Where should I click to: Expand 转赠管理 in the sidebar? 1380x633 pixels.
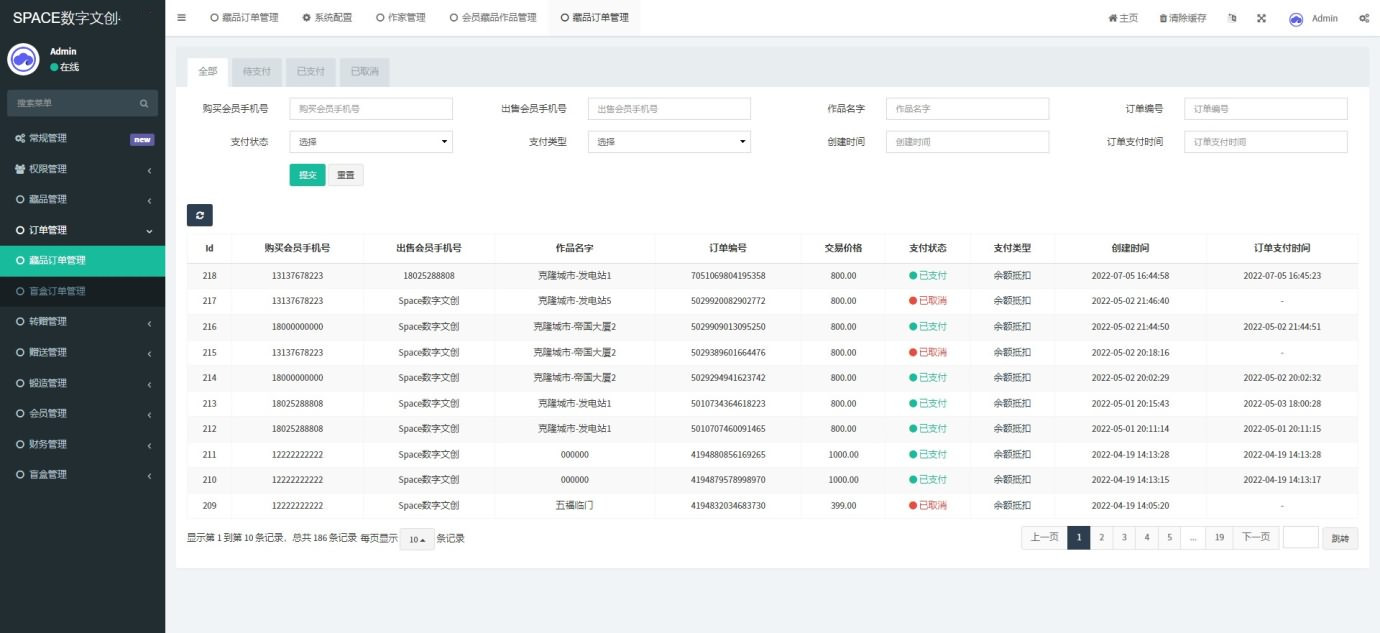(x=82, y=322)
